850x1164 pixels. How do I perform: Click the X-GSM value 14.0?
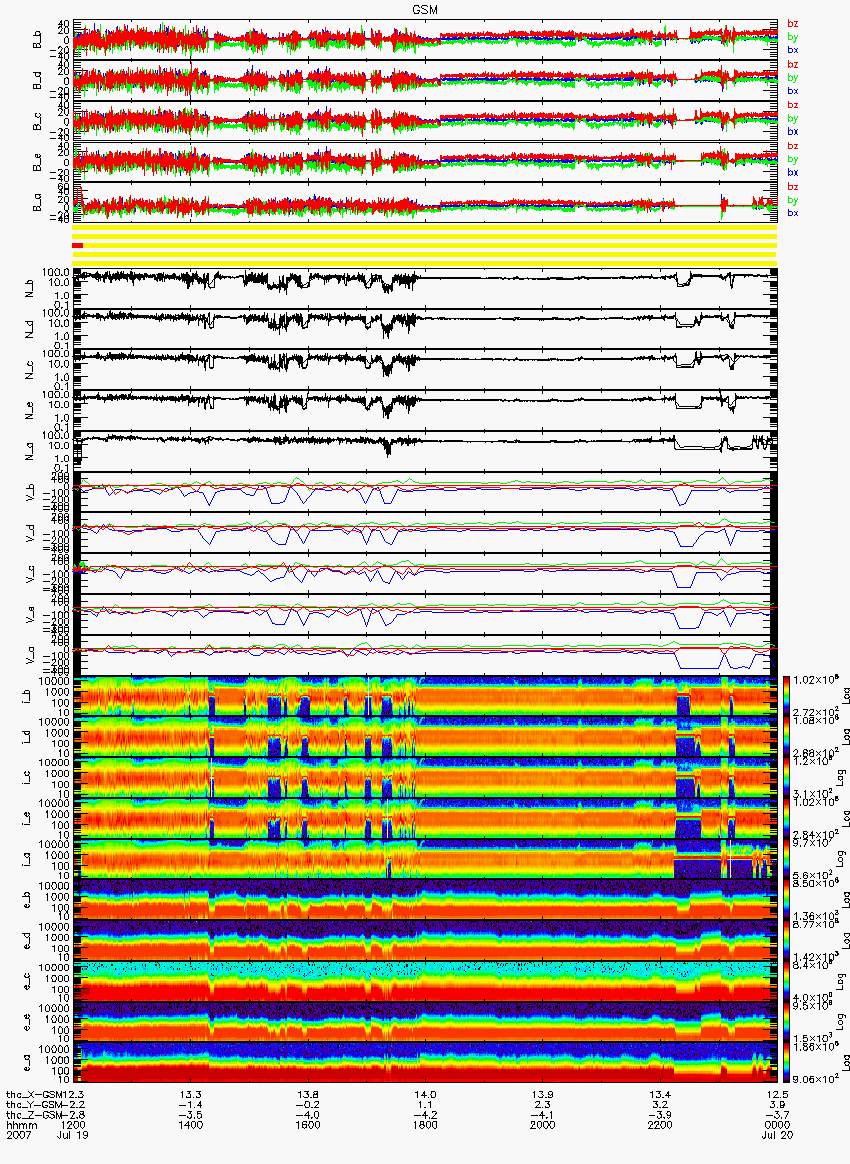pos(425,1095)
